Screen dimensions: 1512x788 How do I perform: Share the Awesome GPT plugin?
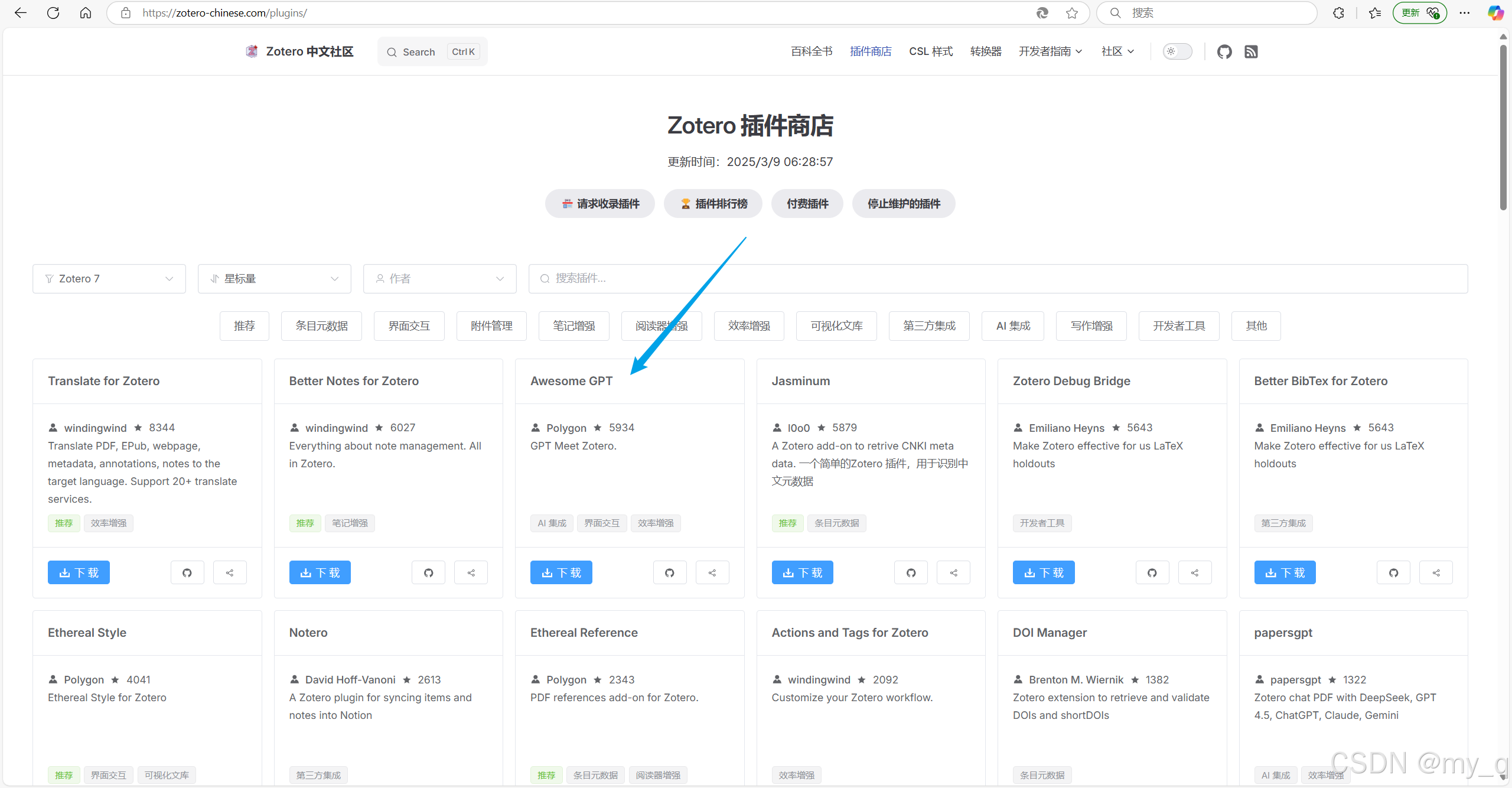coord(712,572)
